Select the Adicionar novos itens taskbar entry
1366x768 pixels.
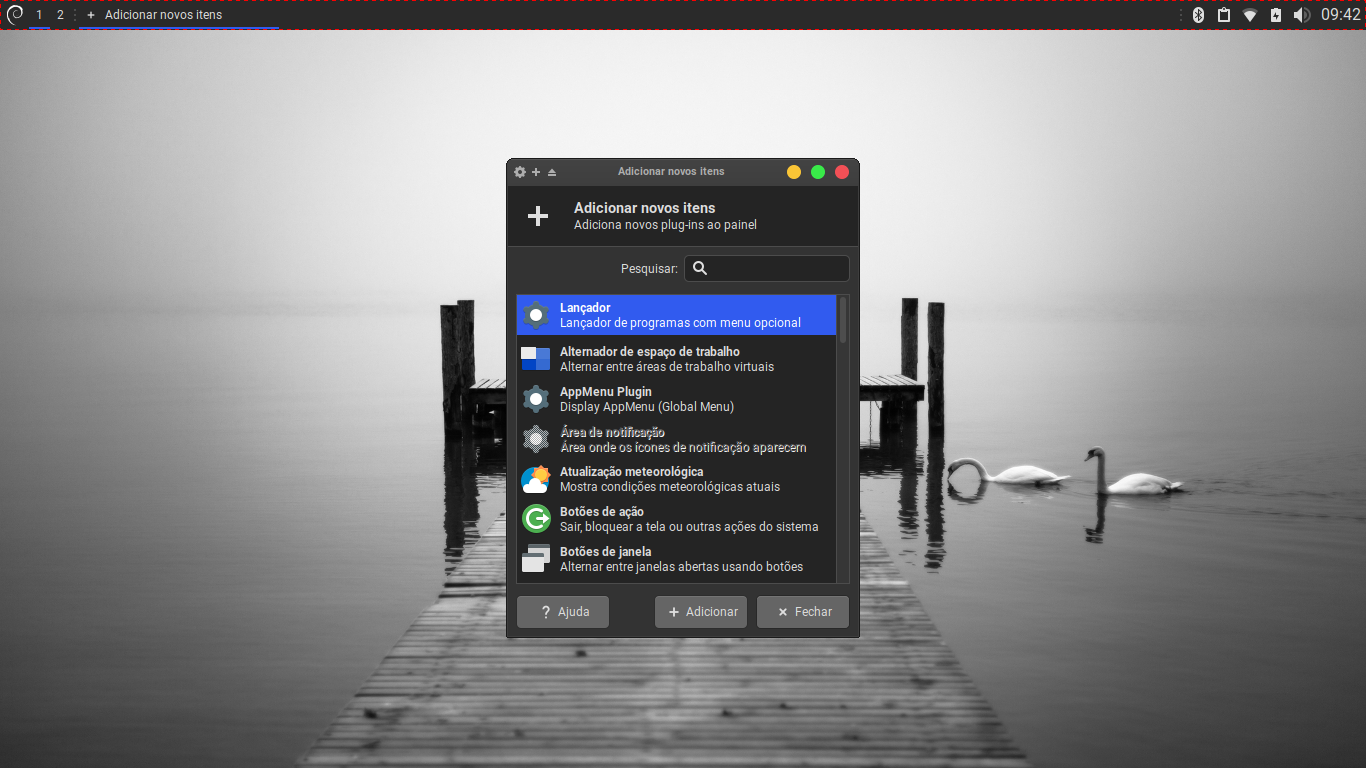pyautogui.click(x=179, y=15)
